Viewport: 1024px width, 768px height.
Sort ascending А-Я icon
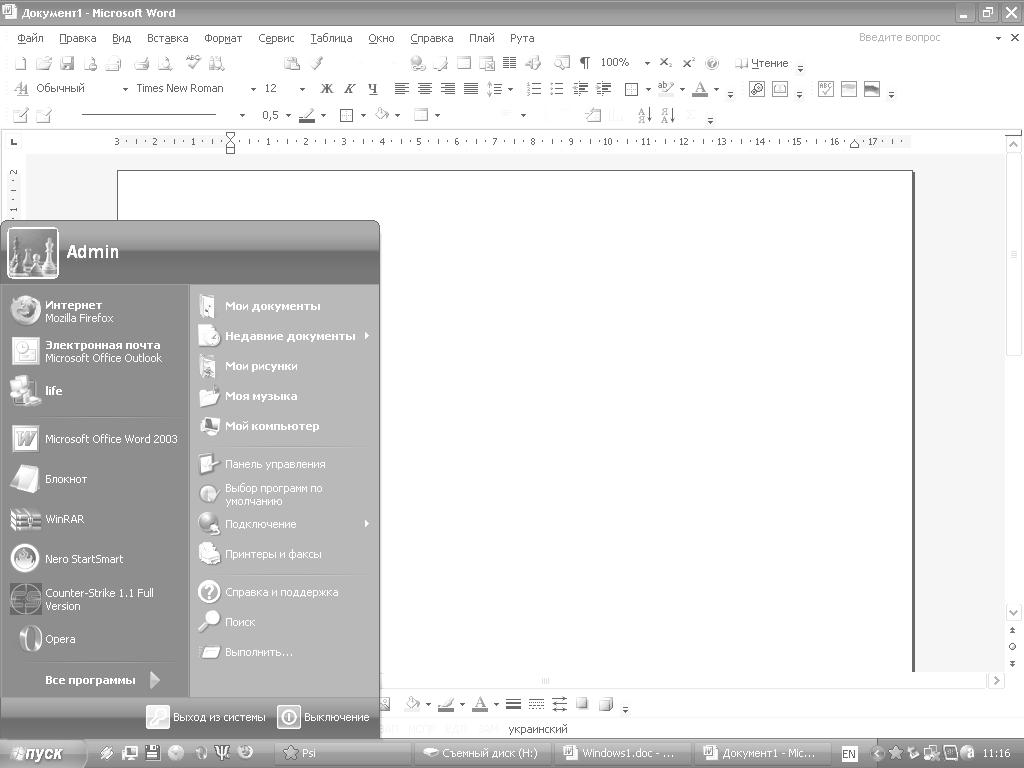645,116
